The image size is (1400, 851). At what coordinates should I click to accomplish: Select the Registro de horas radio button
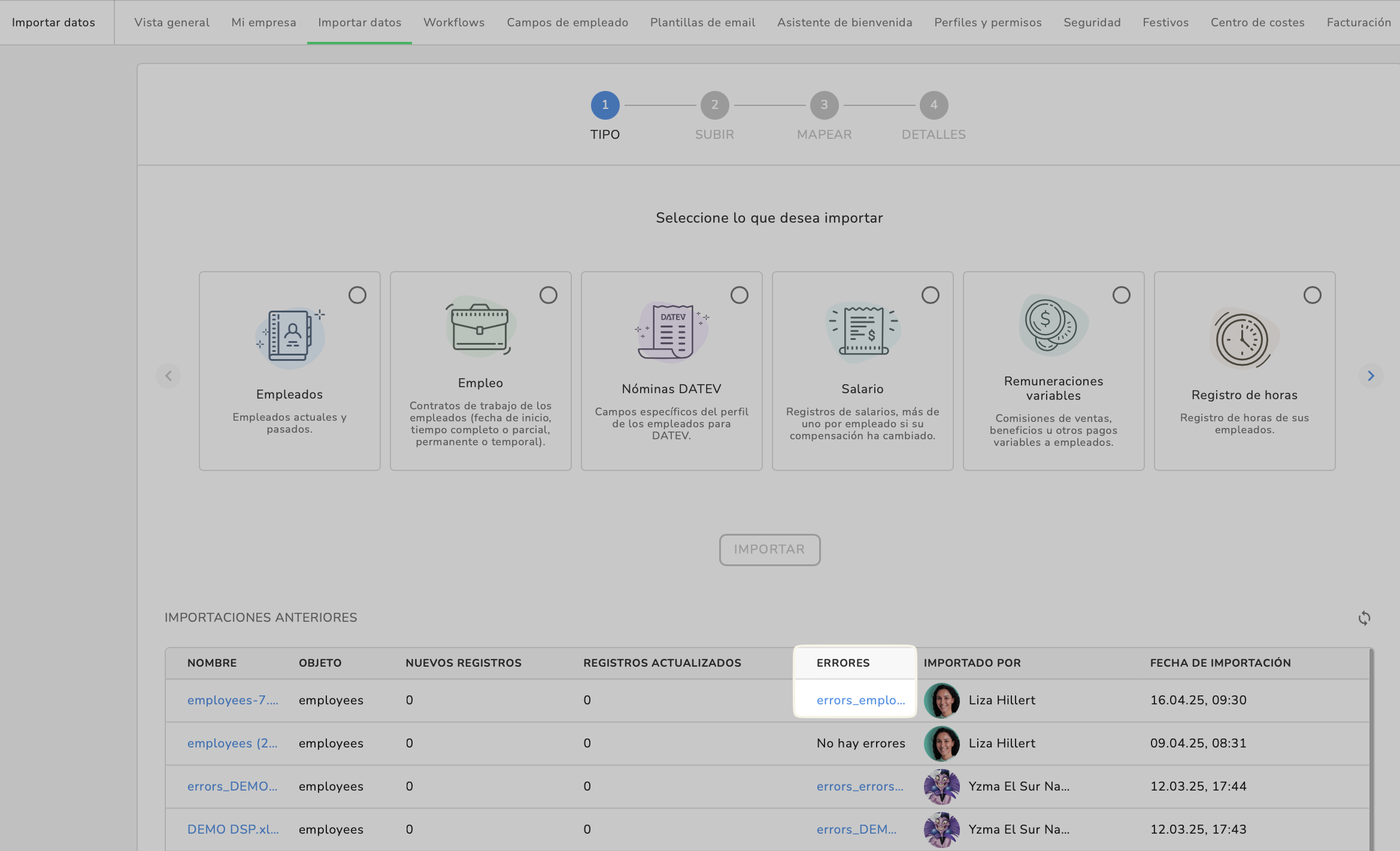point(1312,295)
